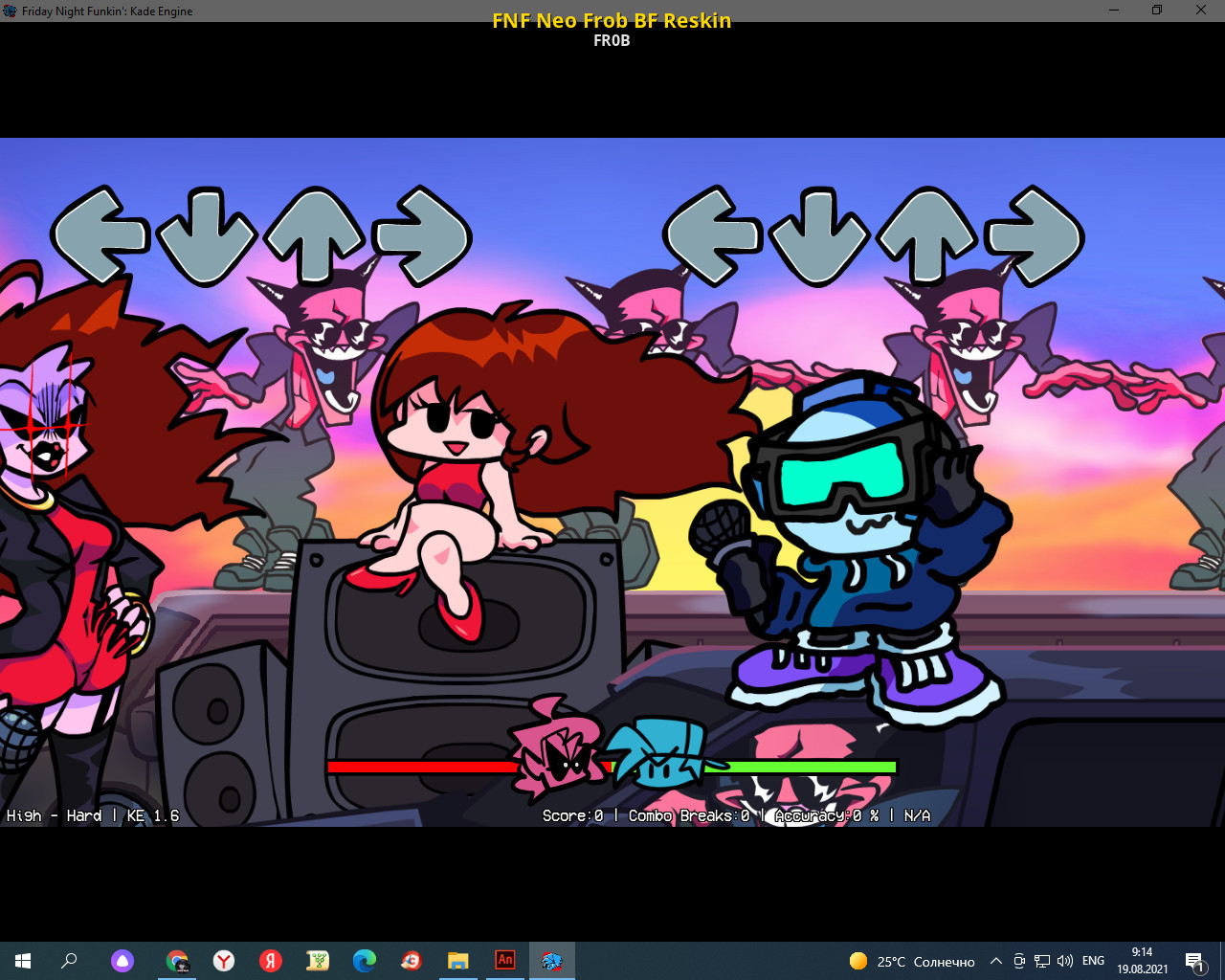Expand the hidden system tray icons
1225x980 pixels.
pos(995,961)
